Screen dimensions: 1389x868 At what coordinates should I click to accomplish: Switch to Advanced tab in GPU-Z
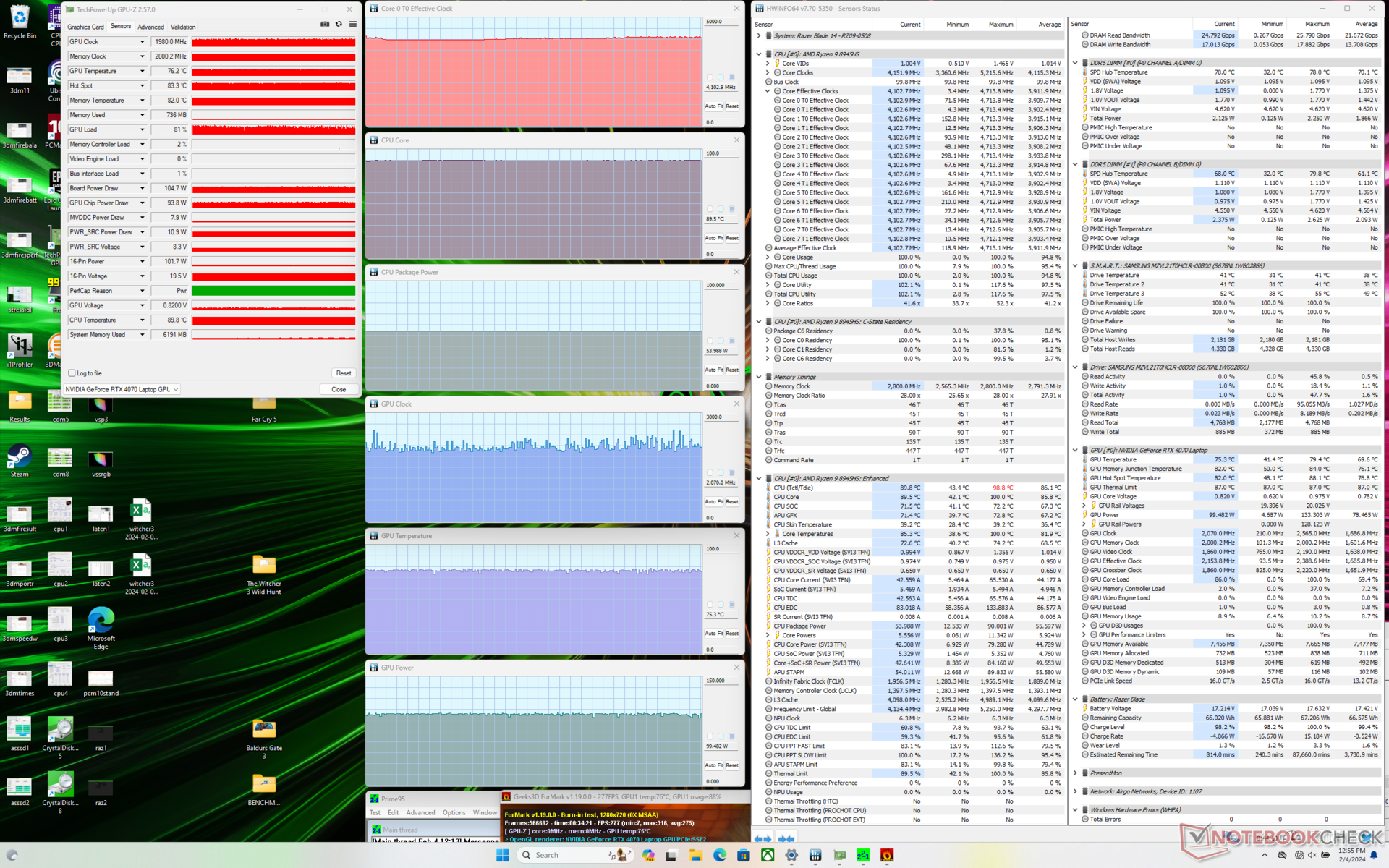150,27
